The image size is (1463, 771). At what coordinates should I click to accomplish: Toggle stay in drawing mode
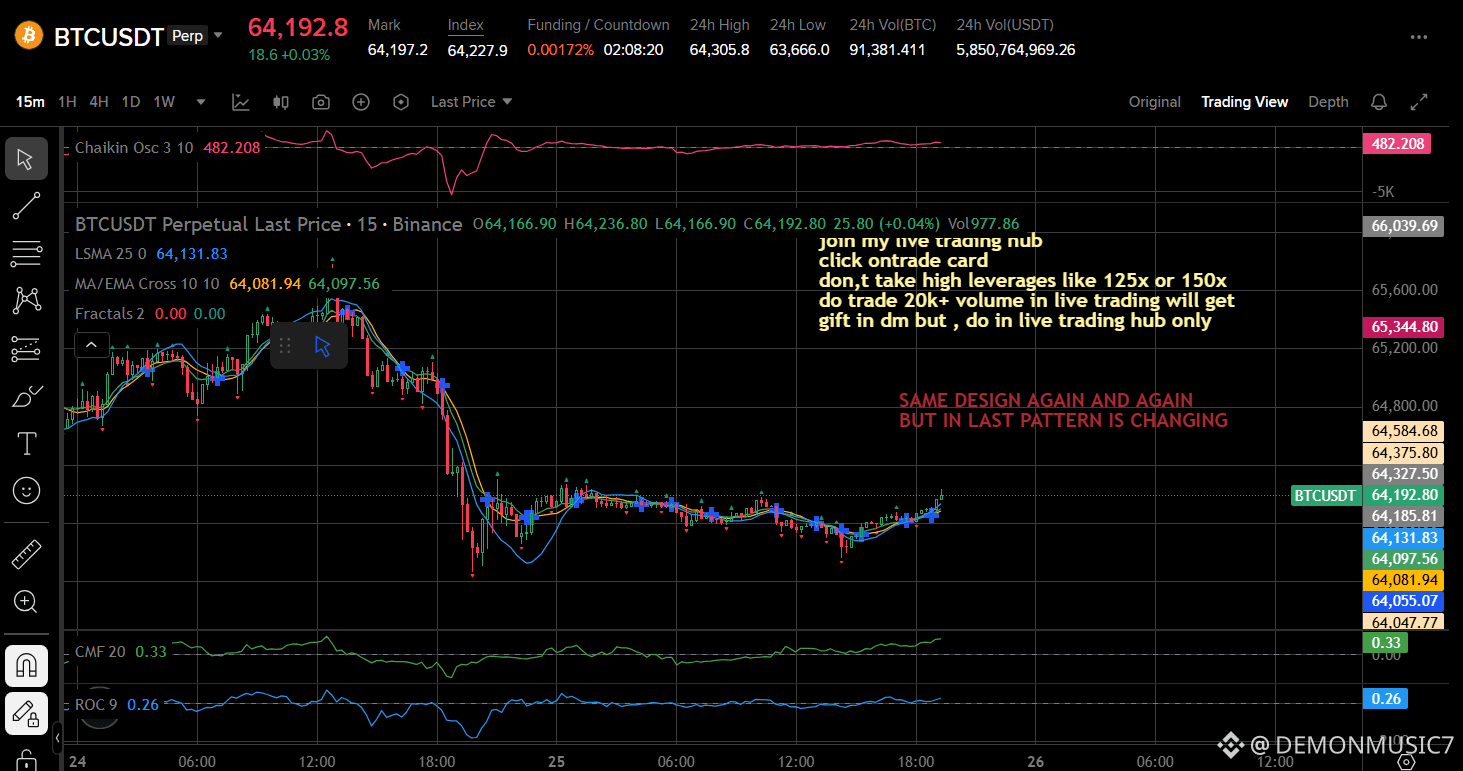tap(26, 713)
